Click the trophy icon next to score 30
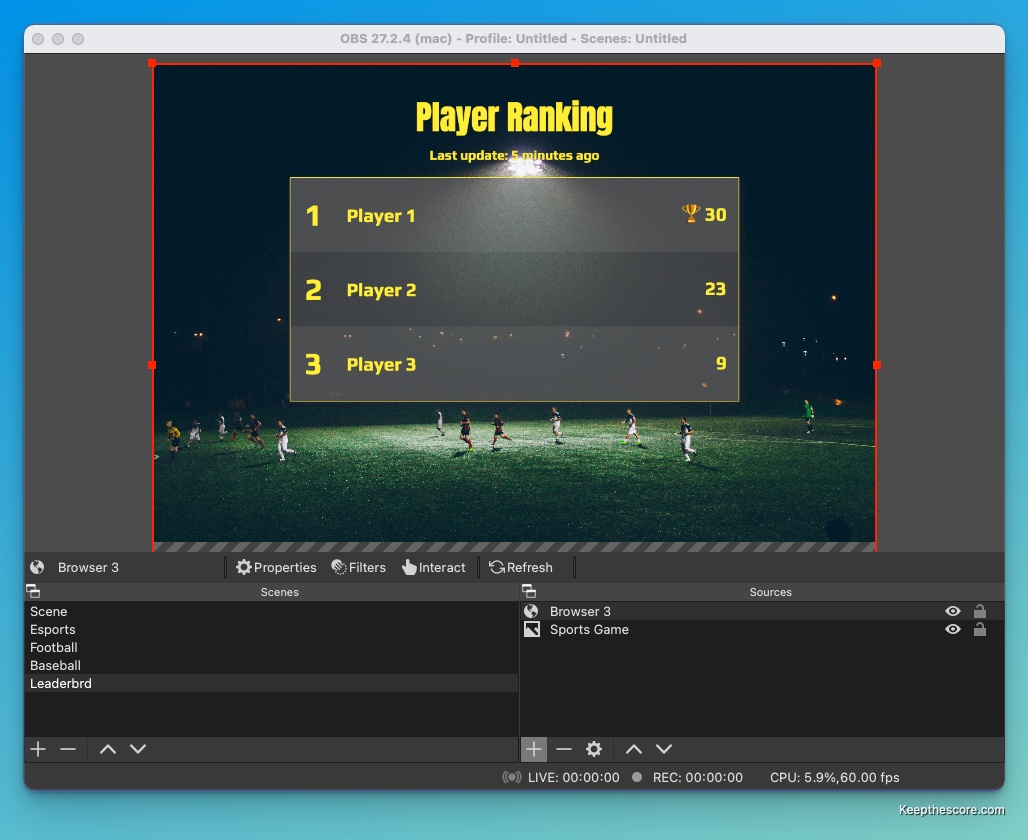1028x840 pixels. click(x=690, y=213)
